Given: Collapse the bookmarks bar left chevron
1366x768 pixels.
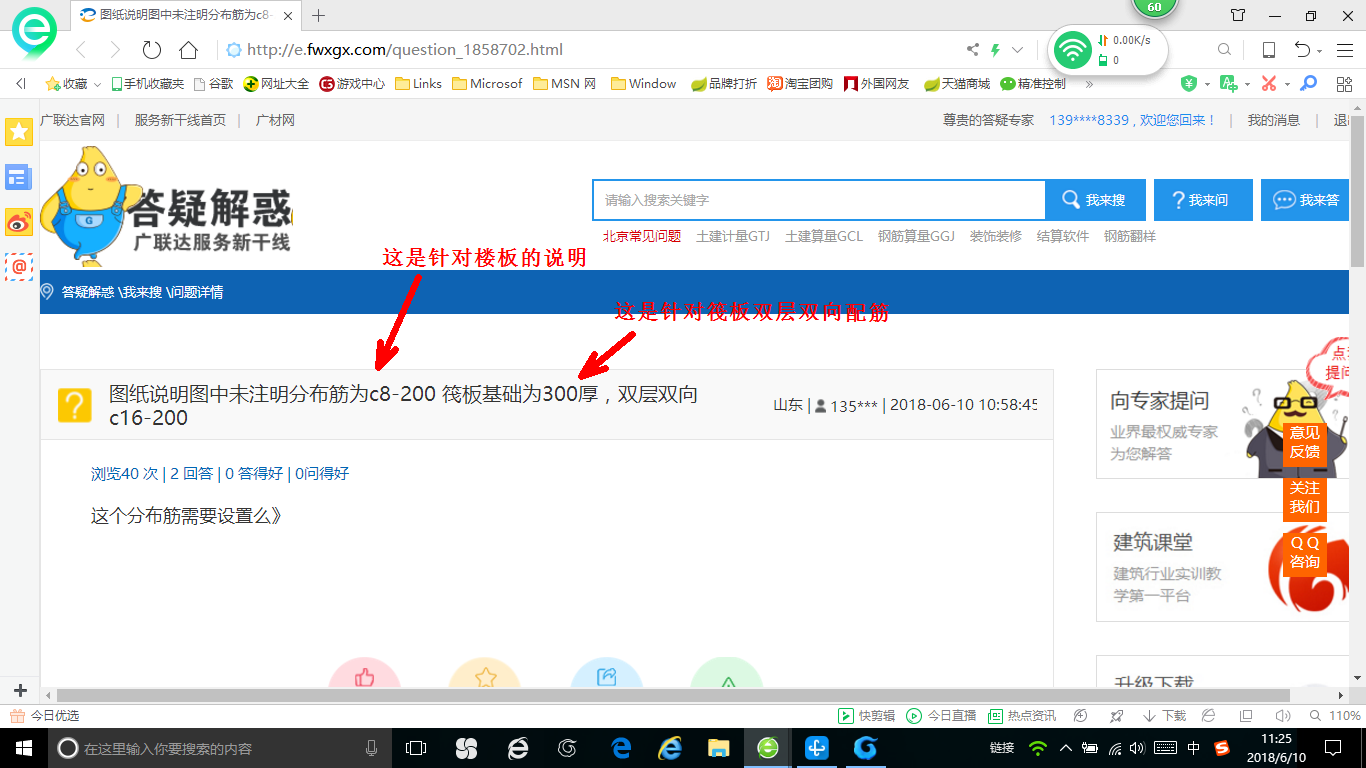Looking at the screenshot, I should click(x=21, y=84).
